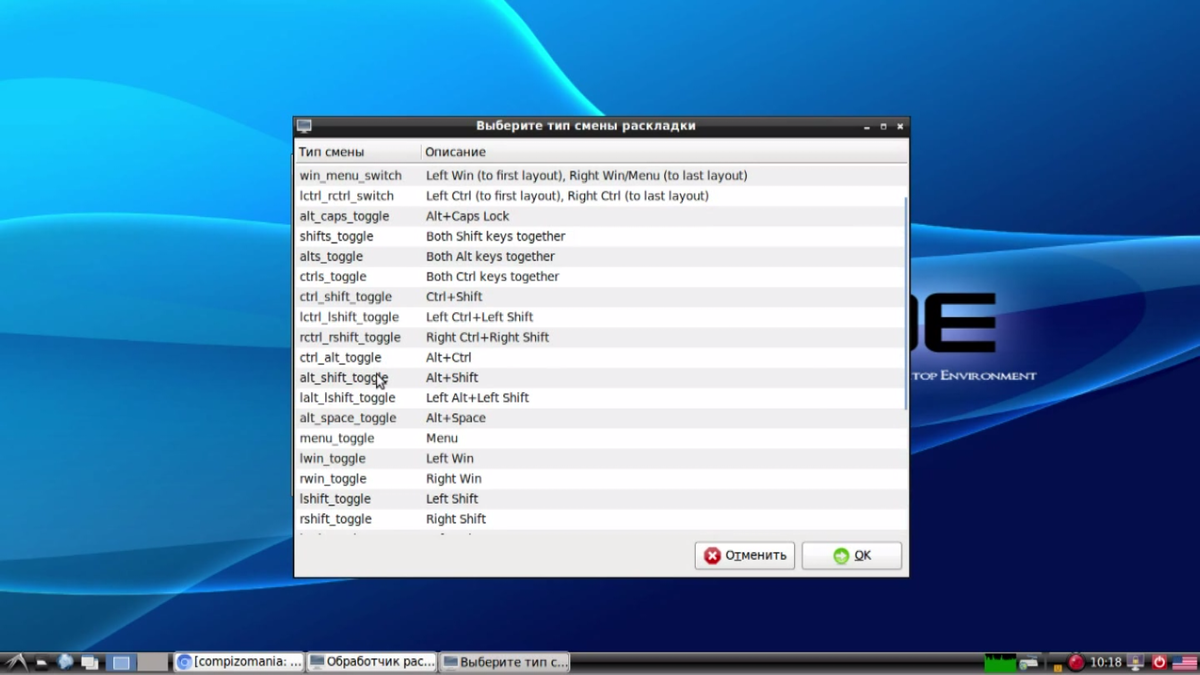Click the 'Both Shift keys together' description

click(x=495, y=236)
